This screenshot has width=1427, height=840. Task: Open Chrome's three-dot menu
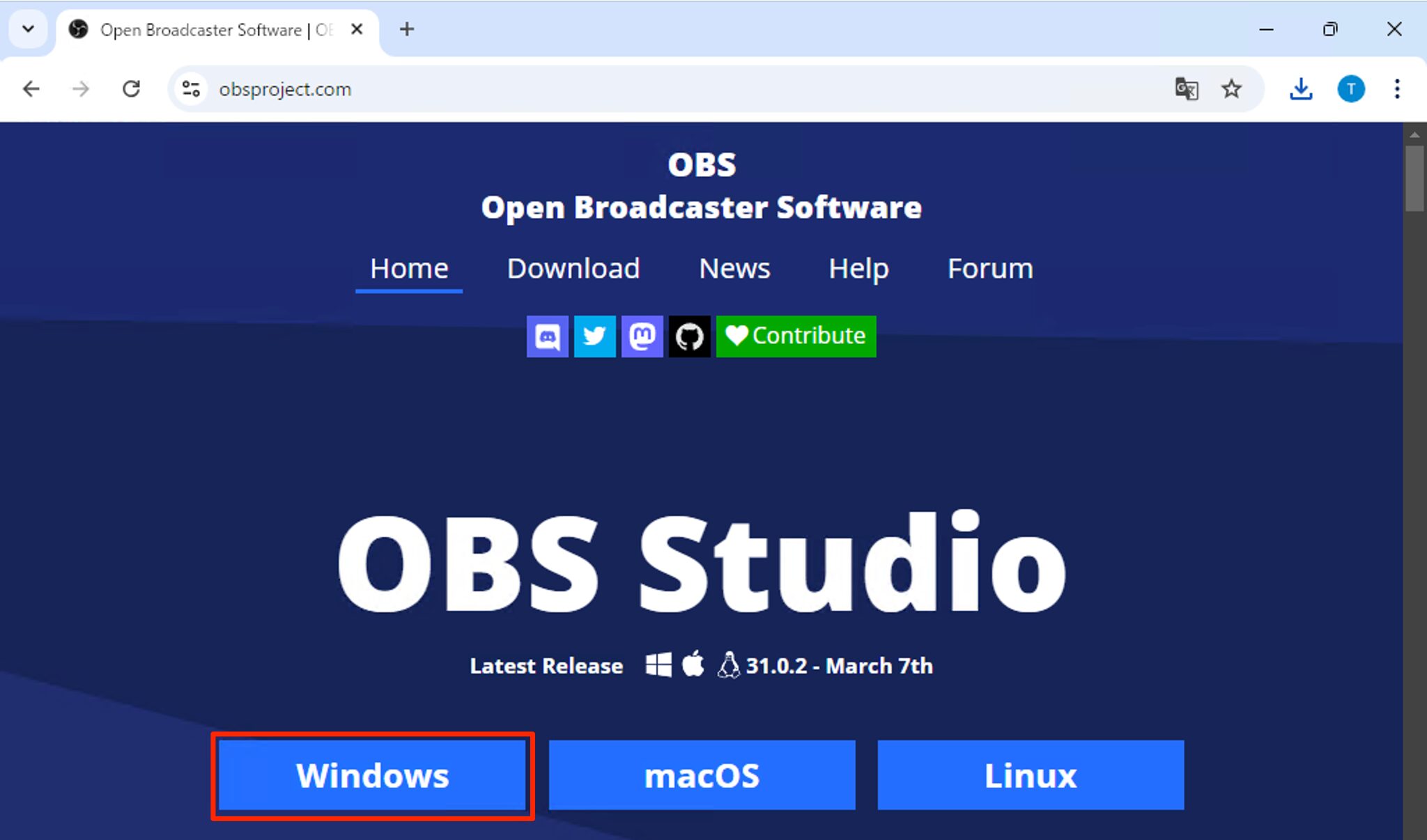pos(1398,88)
